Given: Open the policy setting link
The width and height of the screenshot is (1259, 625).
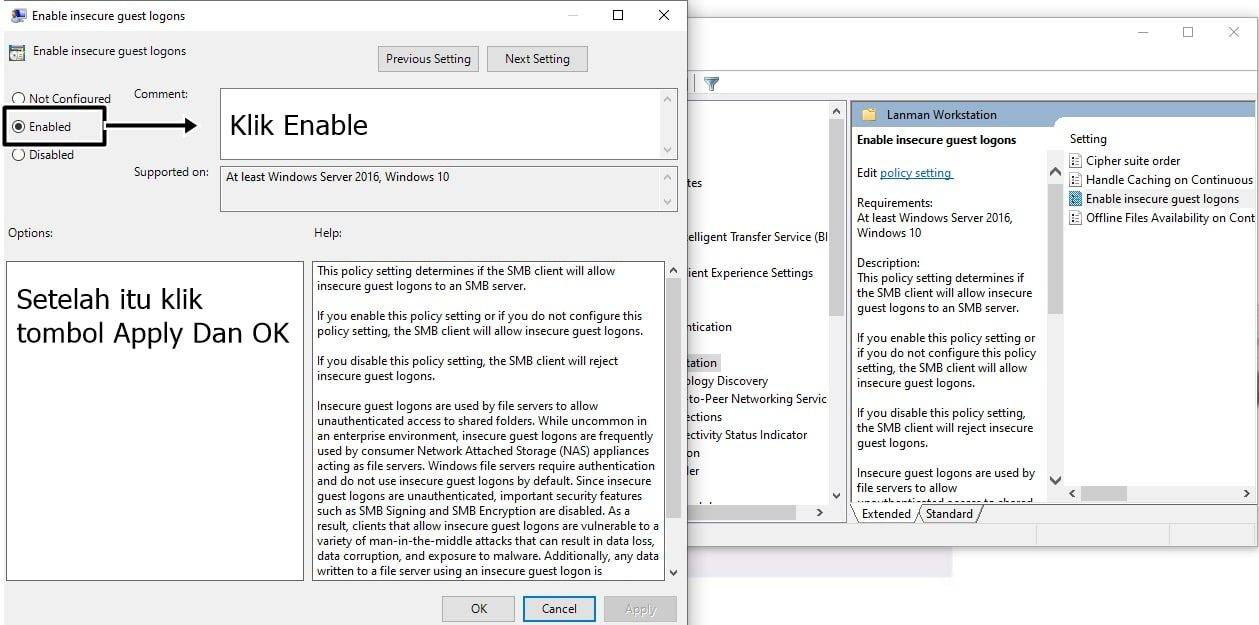Looking at the screenshot, I should pos(916,173).
